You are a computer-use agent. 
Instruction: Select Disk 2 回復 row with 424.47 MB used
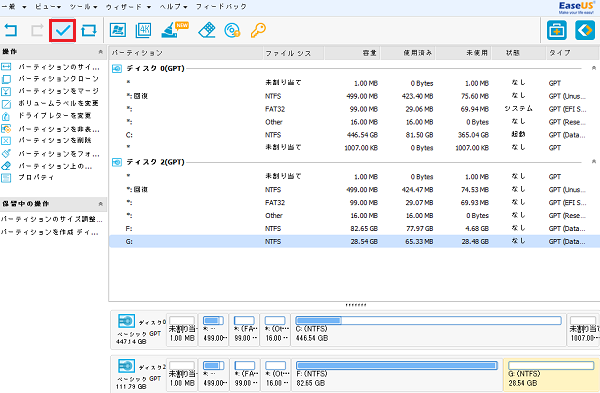click(354, 189)
